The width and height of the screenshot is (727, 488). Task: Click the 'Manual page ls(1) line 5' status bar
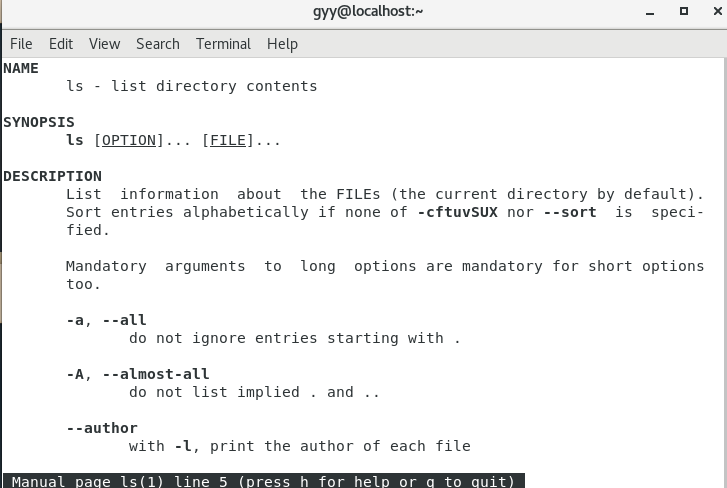click(264, 481)
